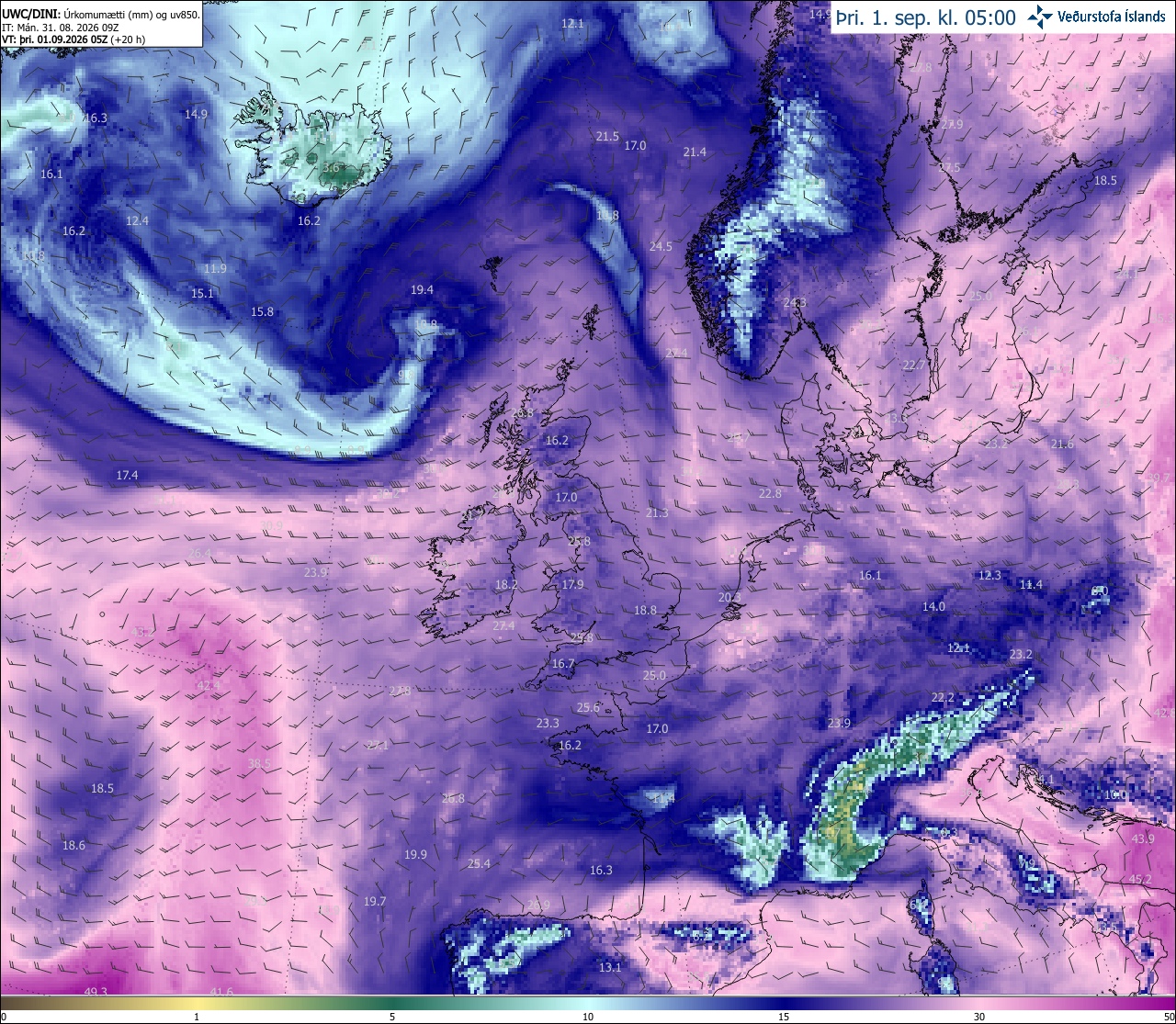The height and width of the screenshot is (1024, 1176).
Task: Click the scale tick label 1 on colorbar
Action: [x=197, y=1017]
